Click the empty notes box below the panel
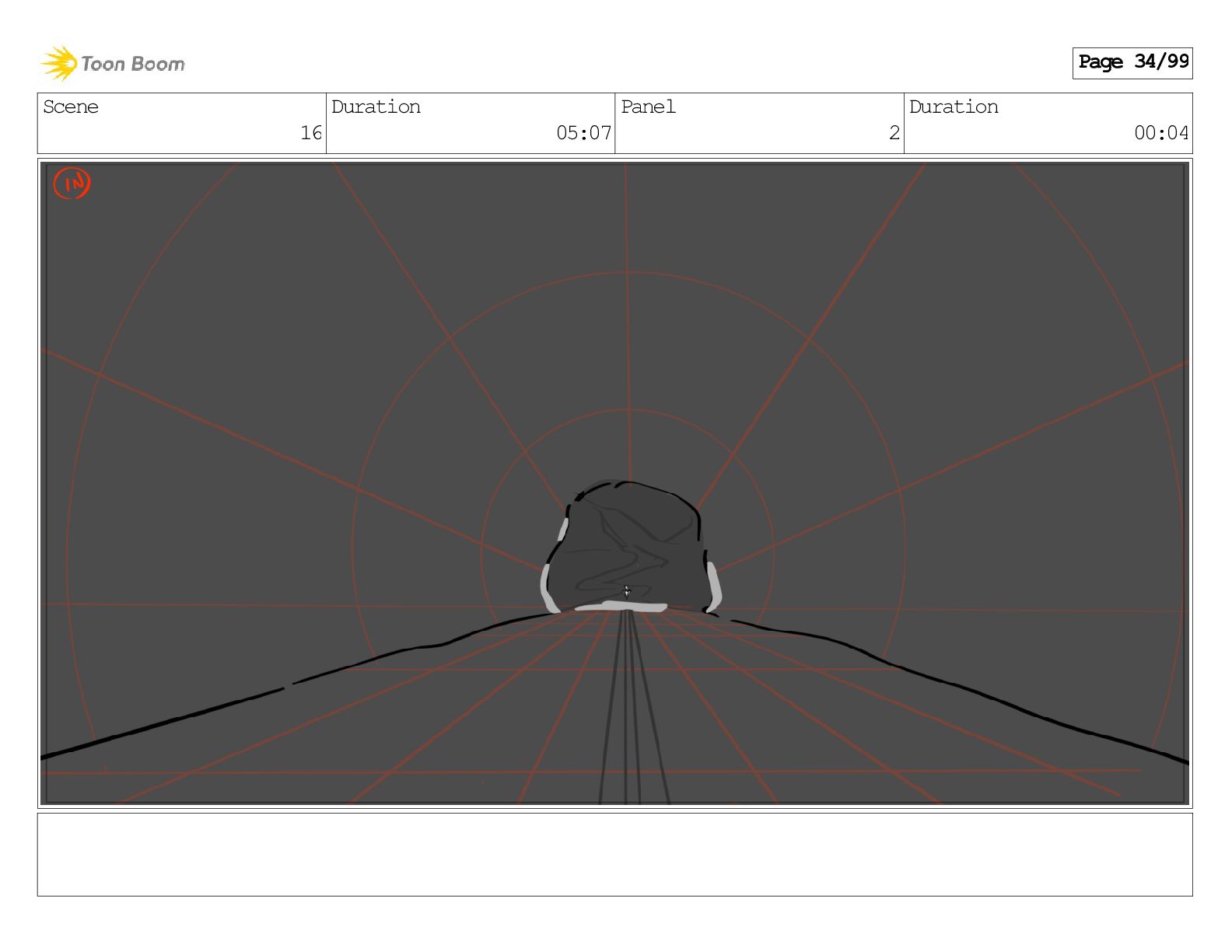1232x952 pixels. coord(614,855)
